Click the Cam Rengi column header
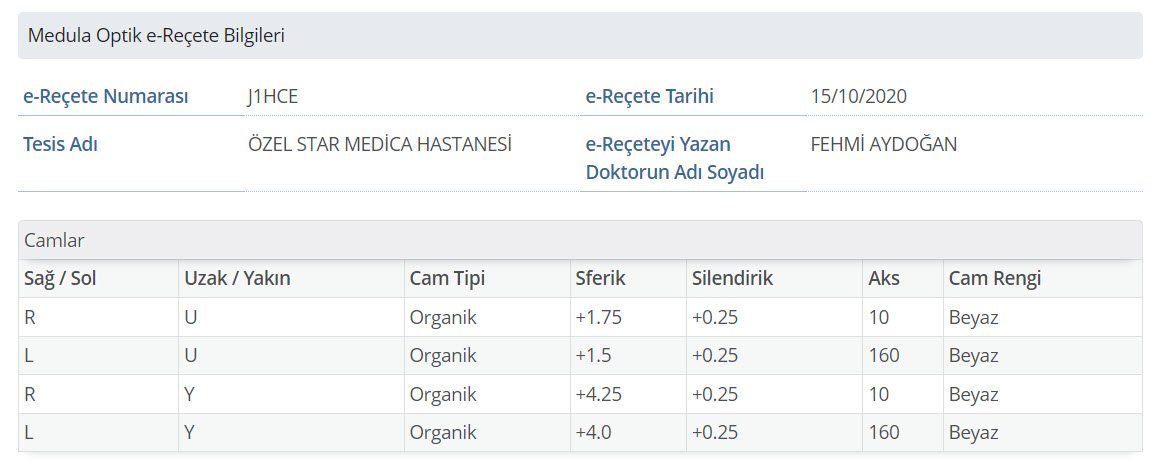1155x465 pixels. click(995, 278)
